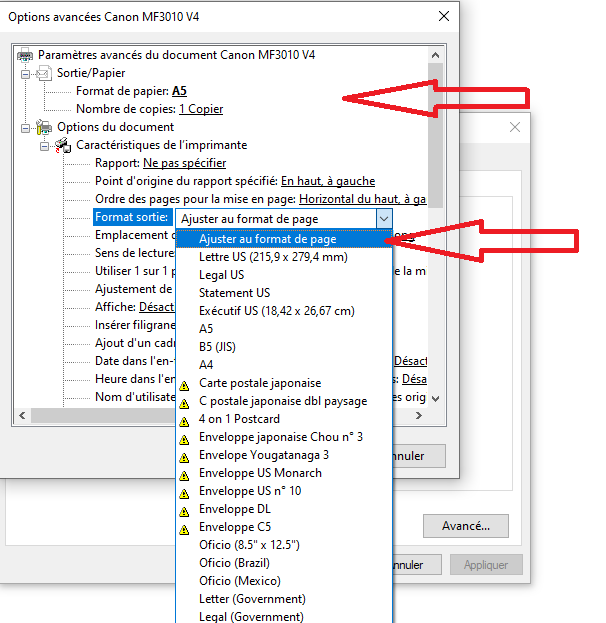Collapse the Options du document node

(x=25, y=127)
